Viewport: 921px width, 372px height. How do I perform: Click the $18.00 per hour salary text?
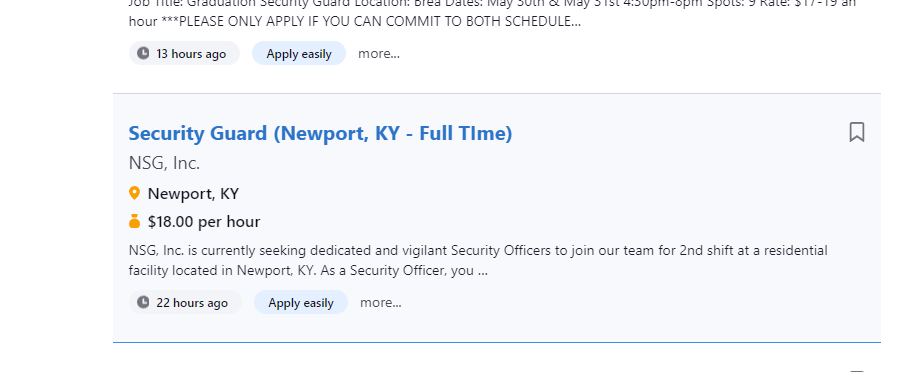(204, 222)
